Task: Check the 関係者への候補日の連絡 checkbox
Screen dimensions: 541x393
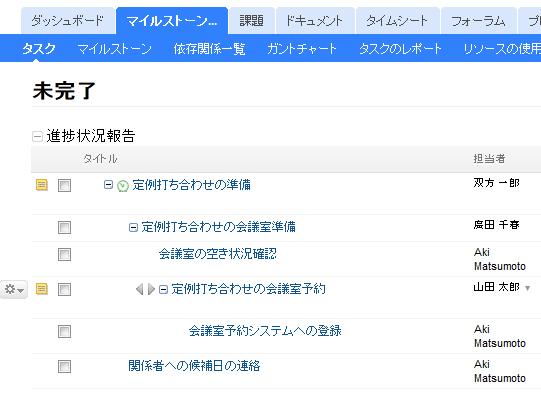Action: (x=65, y=366)
